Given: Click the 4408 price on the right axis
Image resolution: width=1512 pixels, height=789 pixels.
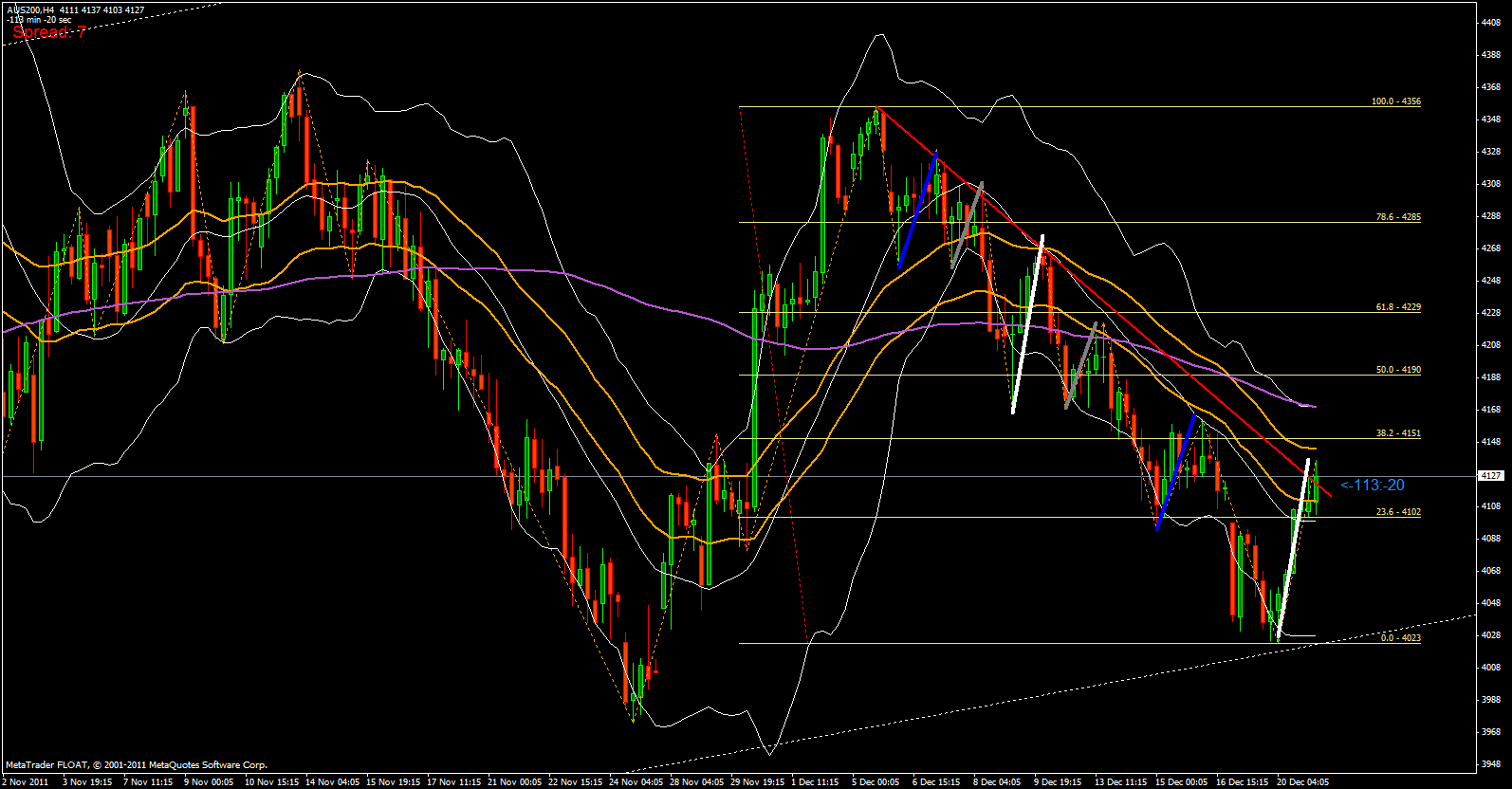Looking at the screenshot, I should [1490, 23].
